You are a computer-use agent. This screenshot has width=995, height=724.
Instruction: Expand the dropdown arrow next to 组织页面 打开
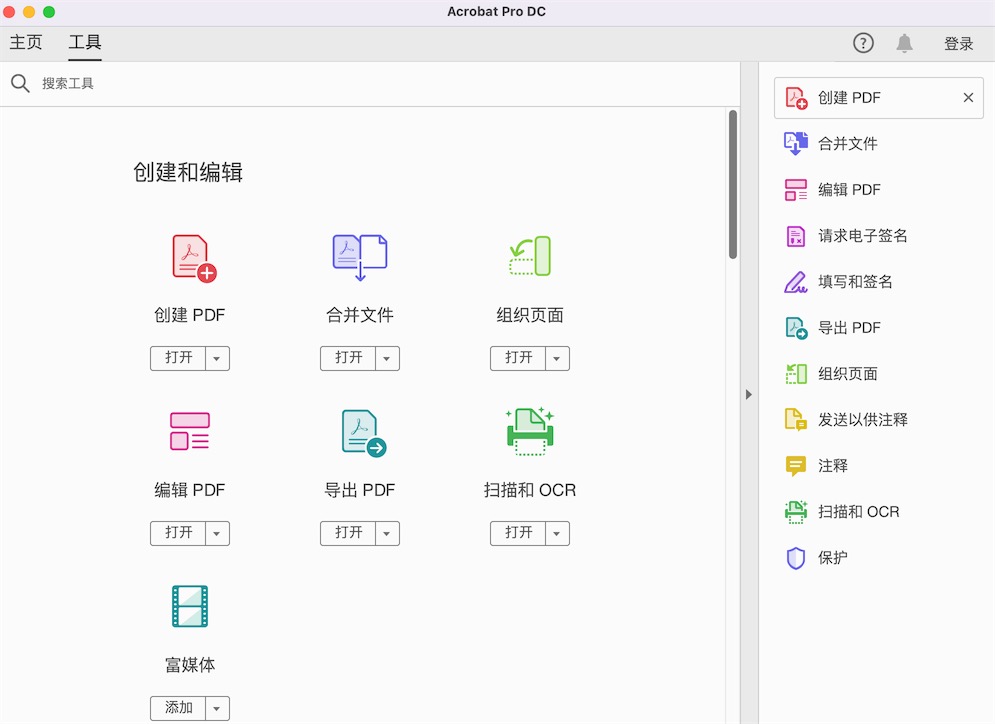point(557,359)
